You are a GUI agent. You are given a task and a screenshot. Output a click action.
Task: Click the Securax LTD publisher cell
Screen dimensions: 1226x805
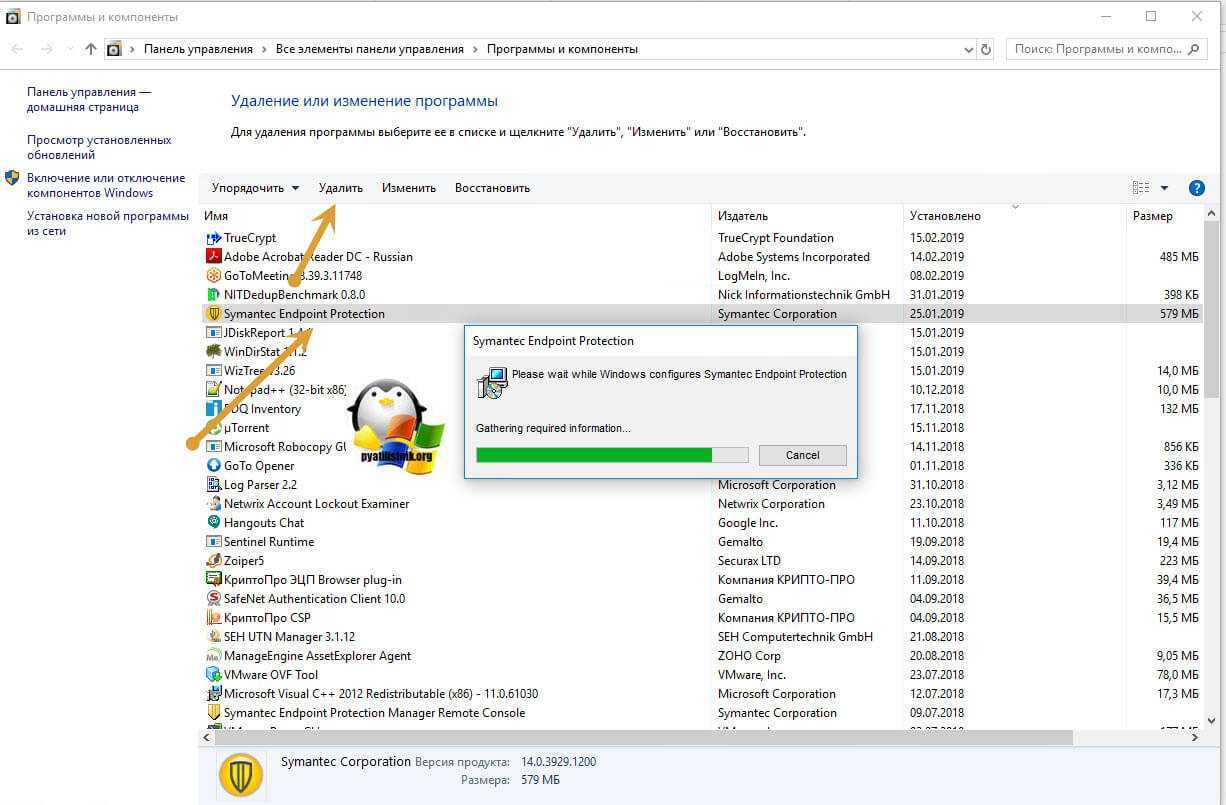click(749, 561)
